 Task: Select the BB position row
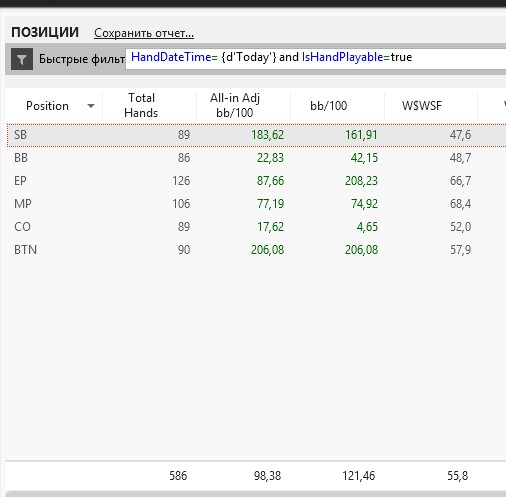click(256, 158)
